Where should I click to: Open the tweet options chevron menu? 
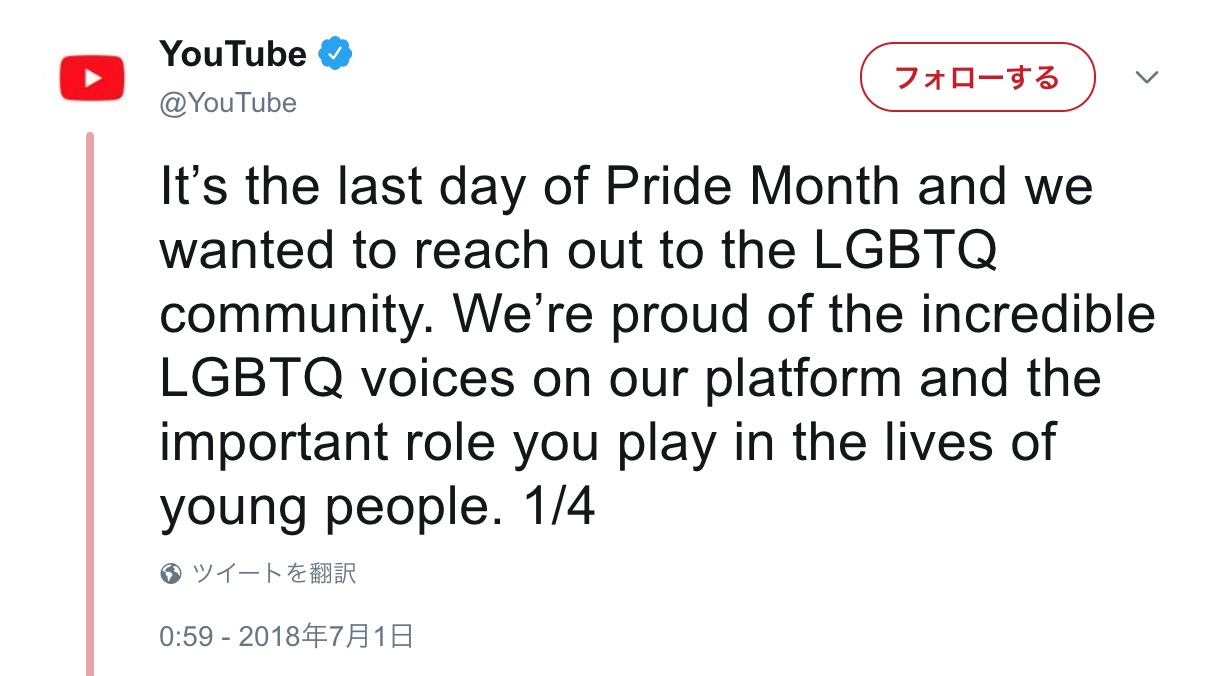(x=1147, y=77)
